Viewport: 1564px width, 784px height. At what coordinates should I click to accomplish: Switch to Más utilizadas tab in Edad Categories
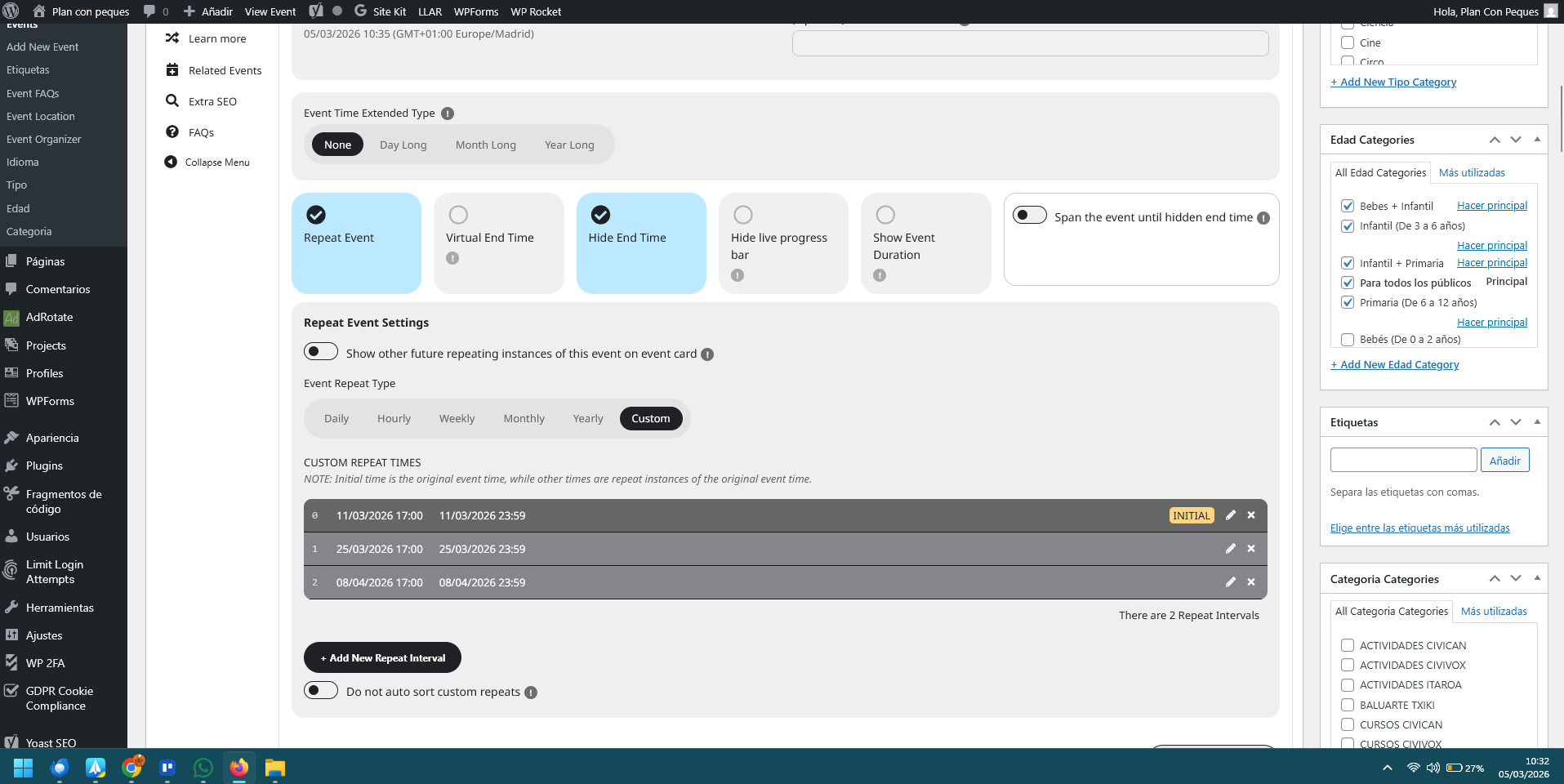click(1472, 172)
